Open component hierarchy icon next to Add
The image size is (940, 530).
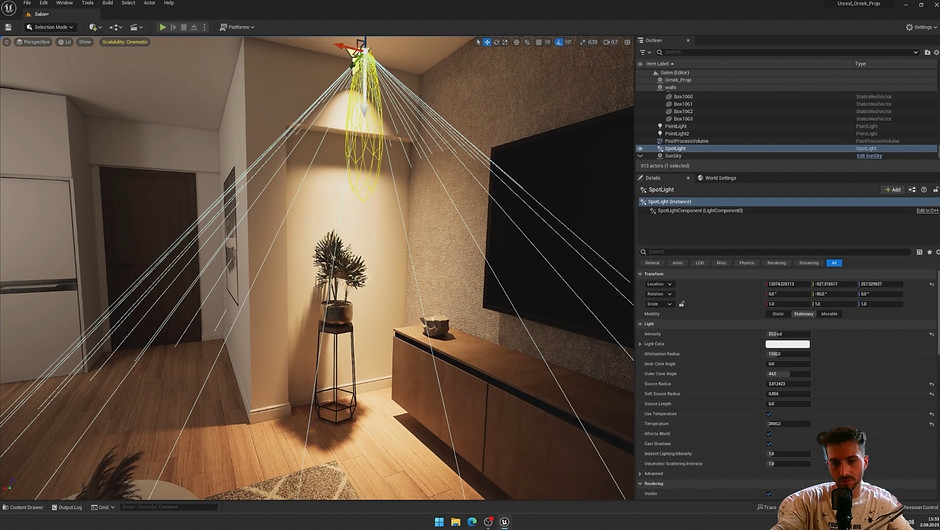point(912,189)
